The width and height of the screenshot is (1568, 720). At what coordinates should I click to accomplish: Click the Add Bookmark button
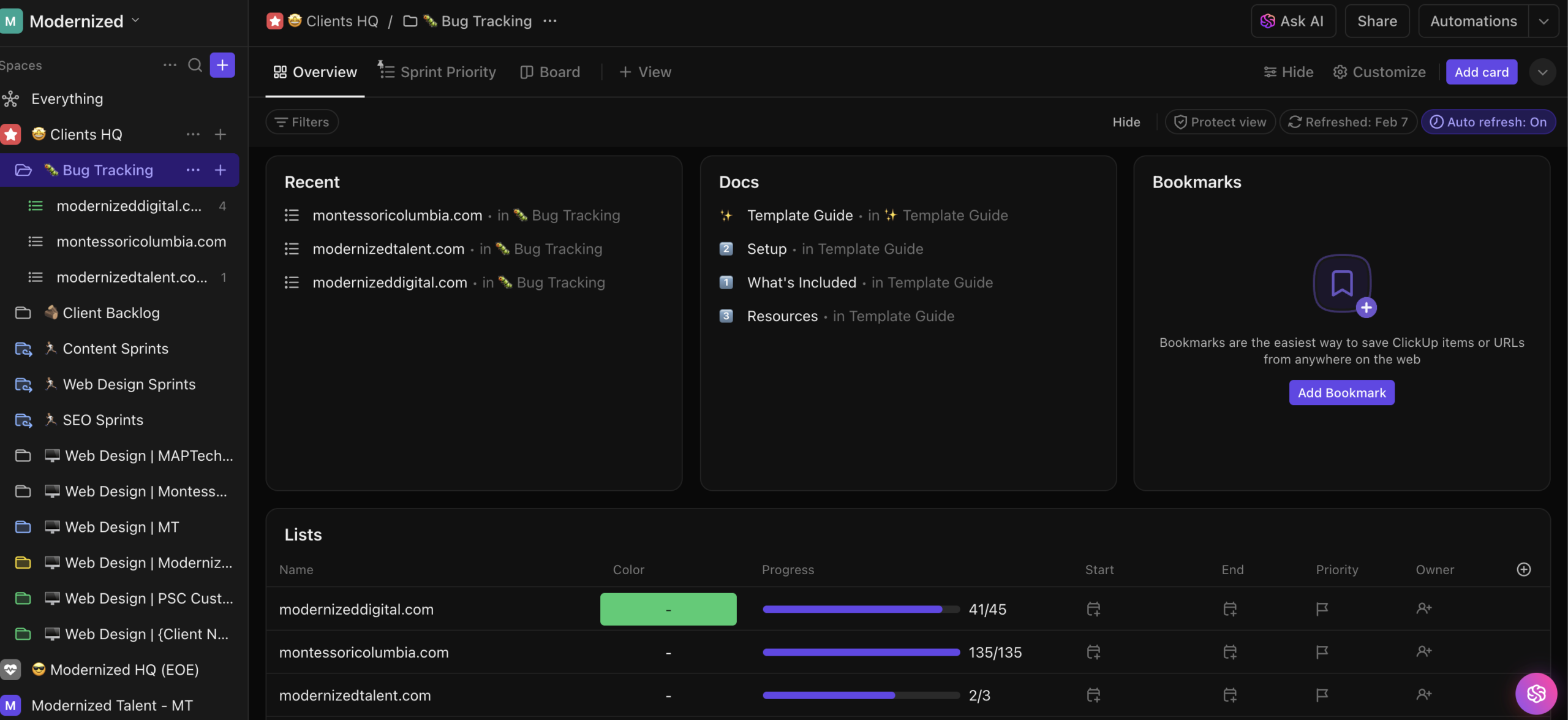1341,393
